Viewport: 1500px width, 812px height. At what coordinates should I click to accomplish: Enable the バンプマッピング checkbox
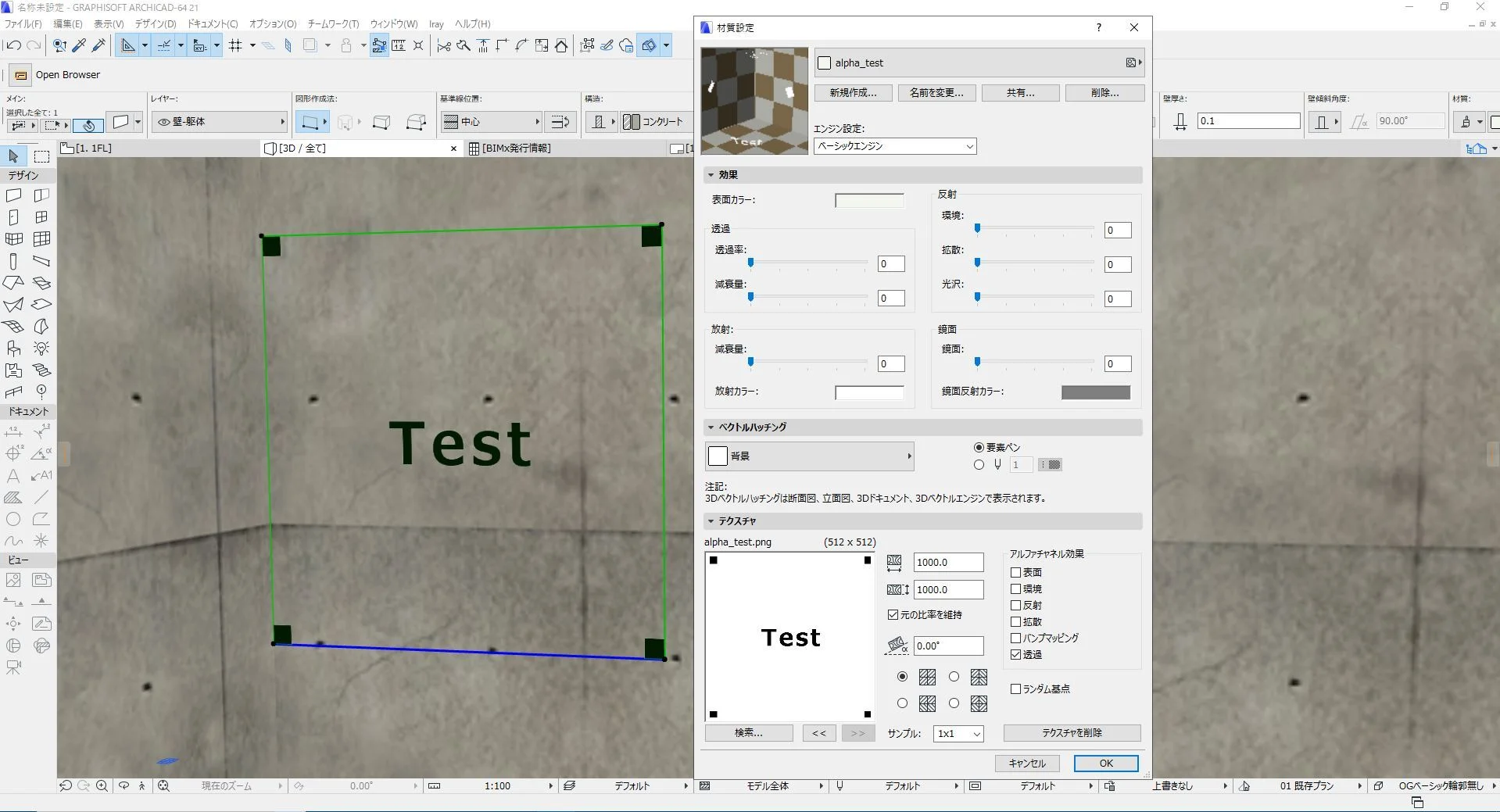pyautogui.click(x=1016, y=638)
